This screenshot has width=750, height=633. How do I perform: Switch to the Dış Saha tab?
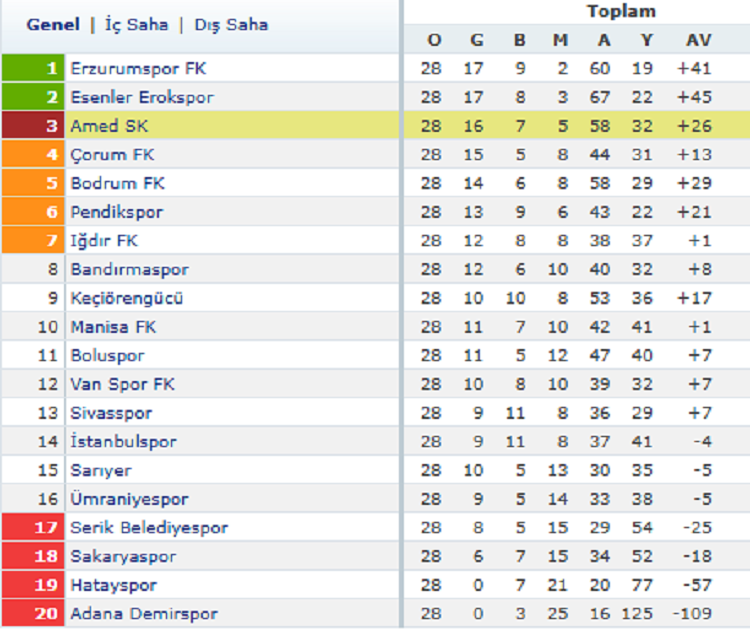[x=230, y=25]
